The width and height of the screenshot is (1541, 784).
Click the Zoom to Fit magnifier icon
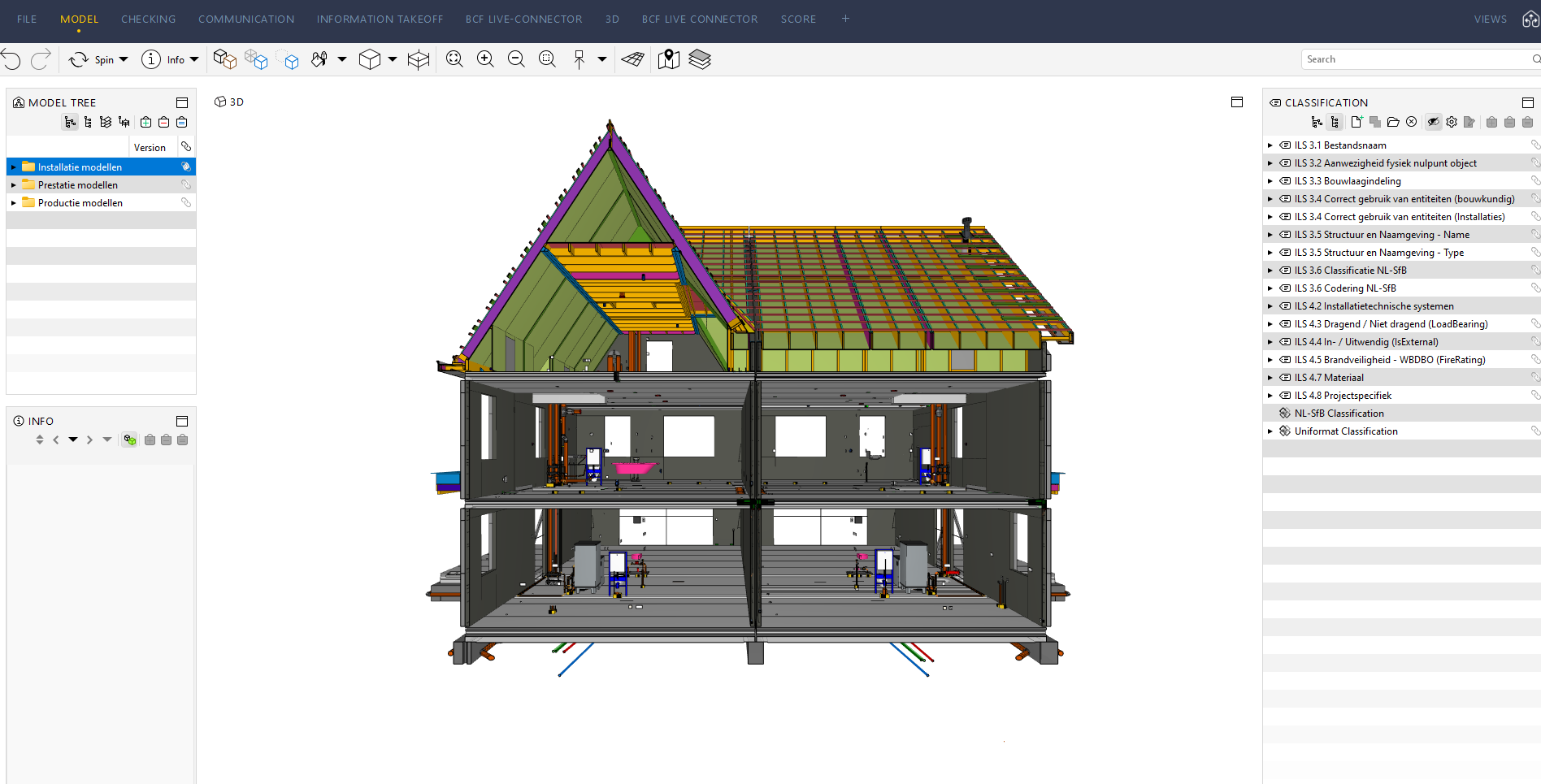pyautogui.click(x=454, y=59)
